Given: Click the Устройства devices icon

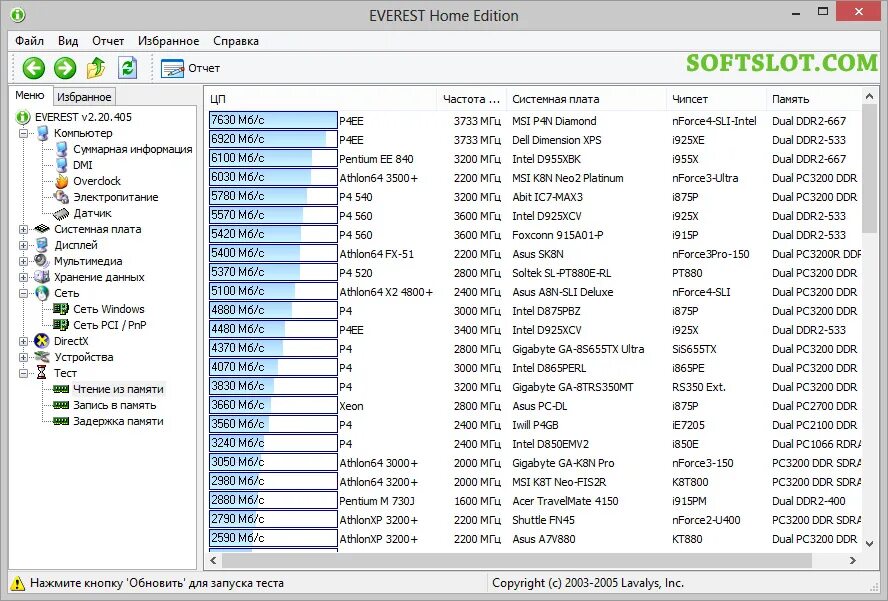Looking at the screenshot, I should click(42, 357).
